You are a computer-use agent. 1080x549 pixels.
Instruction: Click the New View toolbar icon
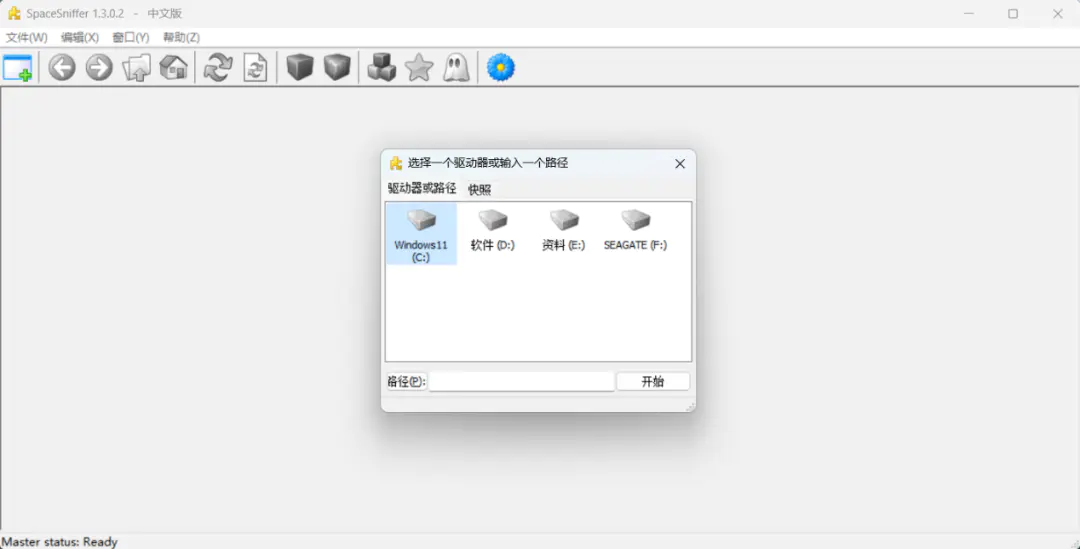[x=18, y=68]
